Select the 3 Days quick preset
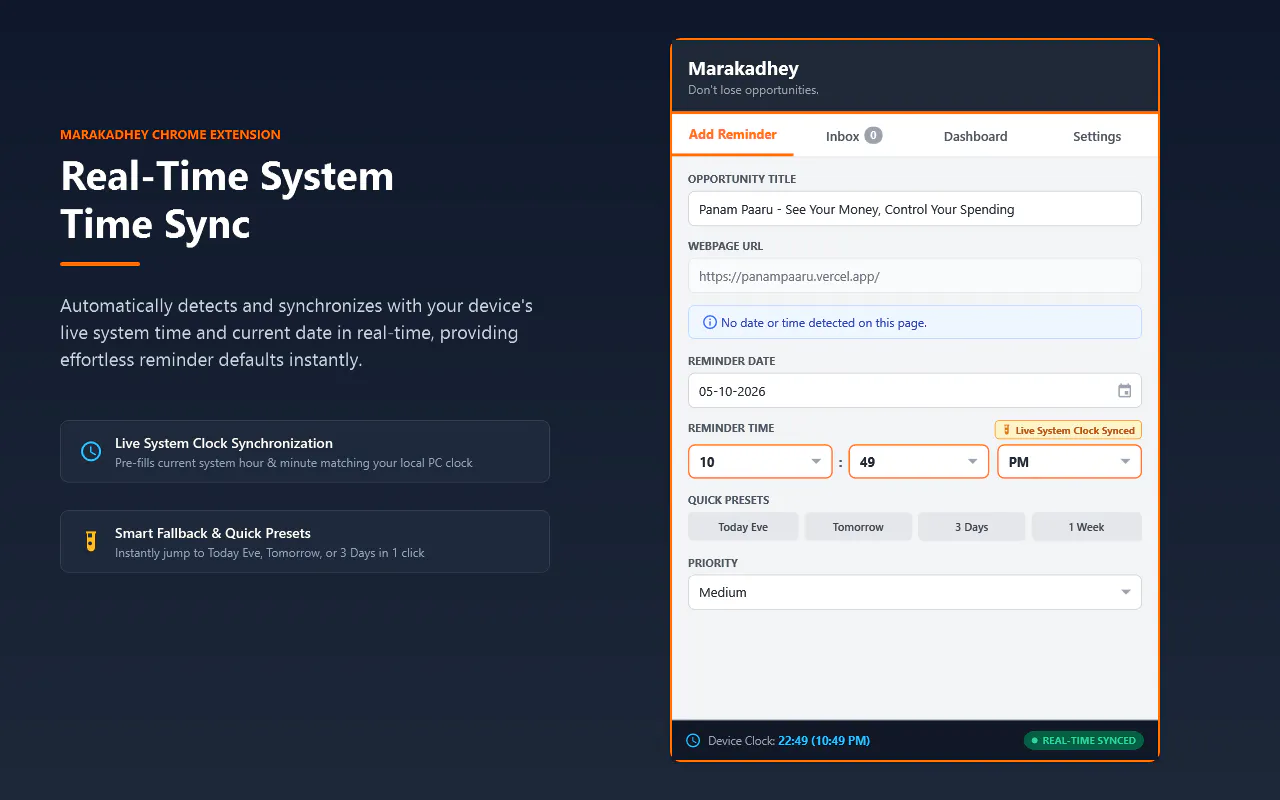 click(x=972, y=527)
